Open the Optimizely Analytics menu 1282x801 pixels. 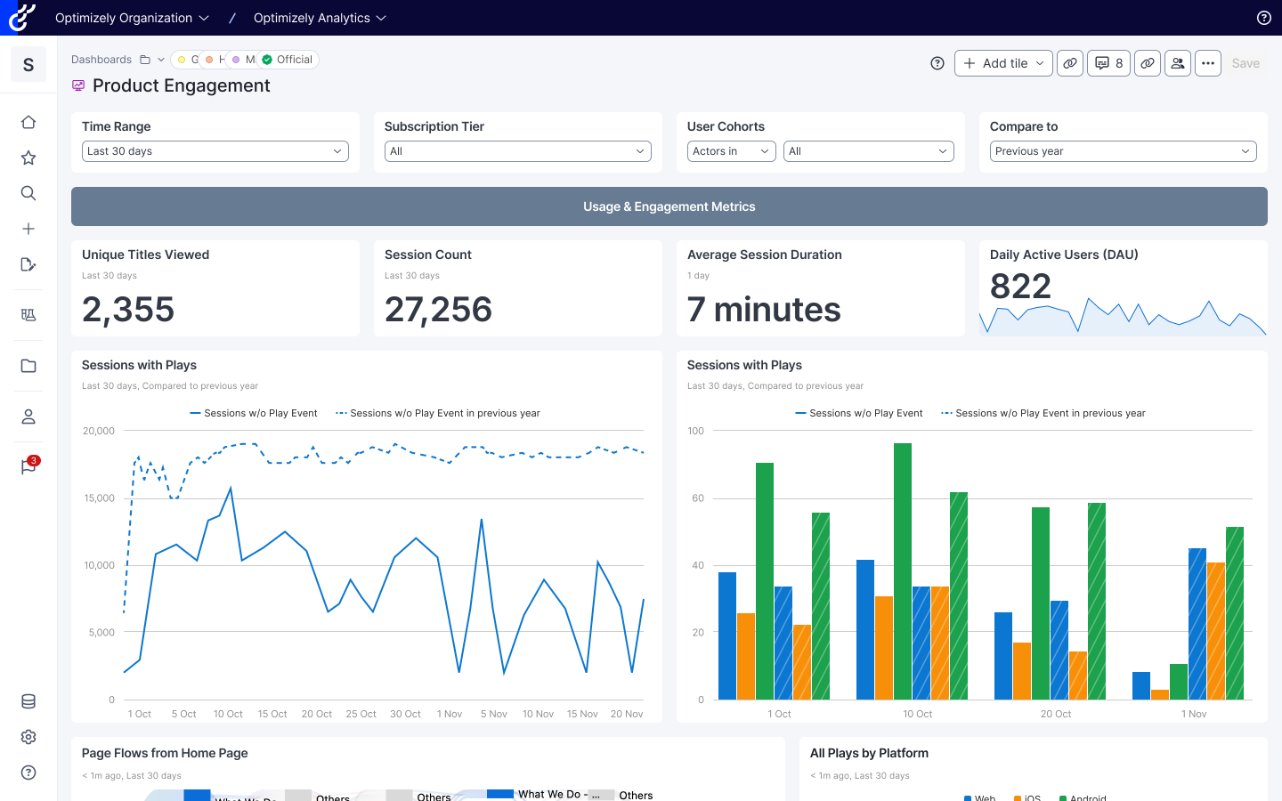319,18
